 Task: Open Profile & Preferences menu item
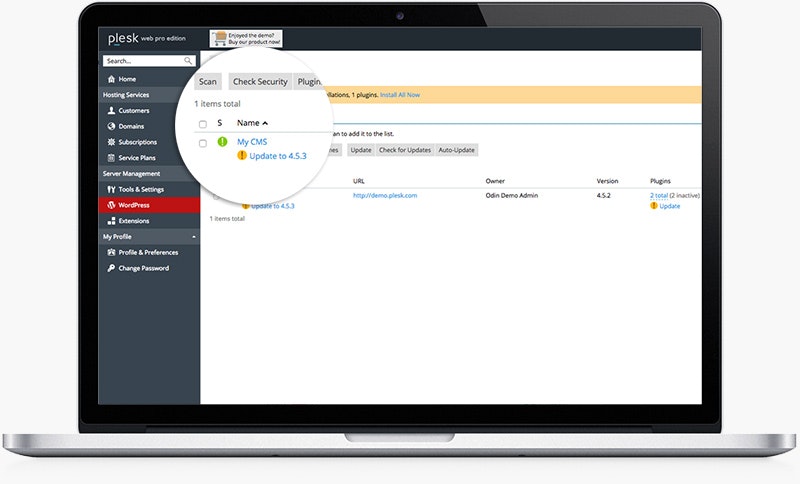tap(149, 252)
